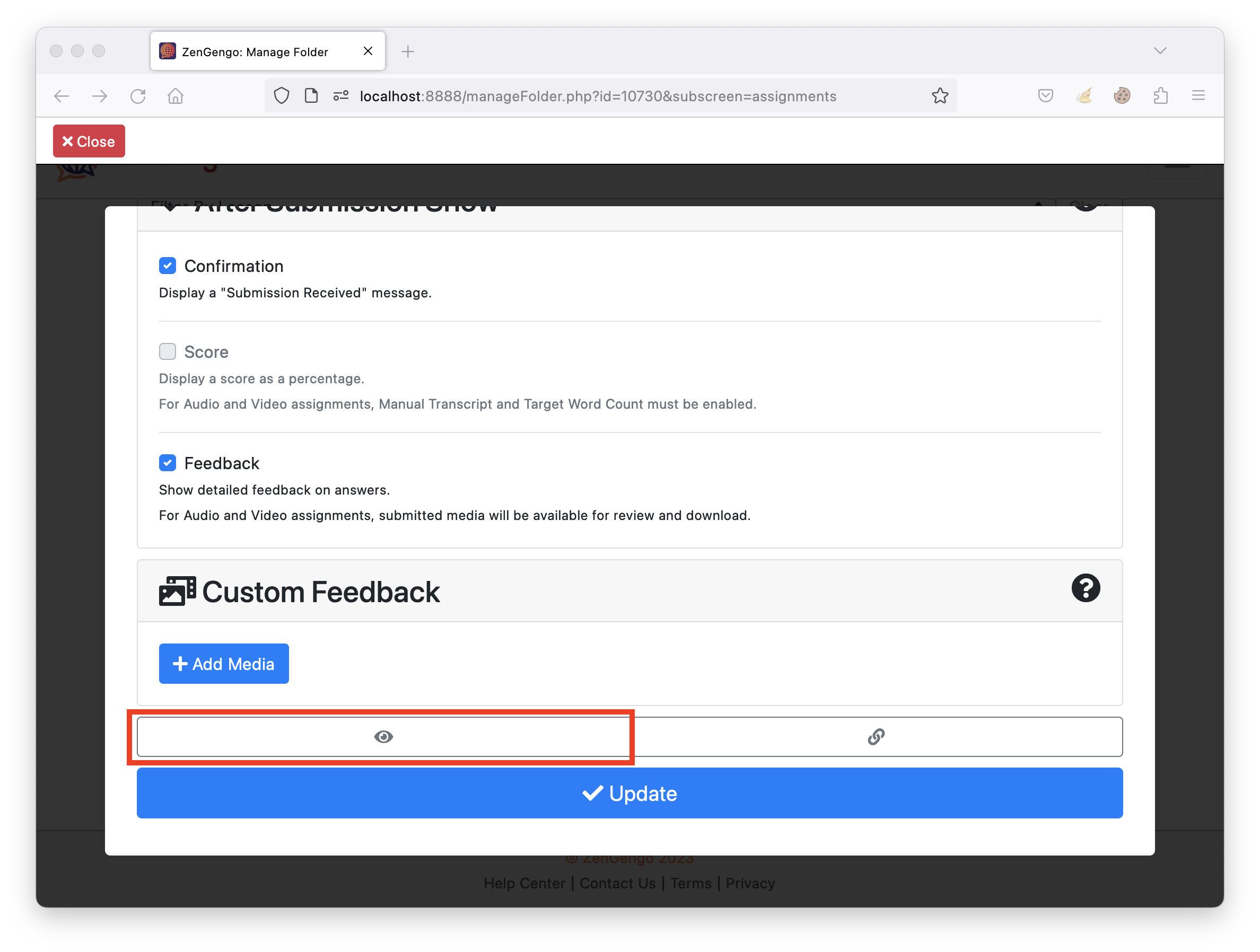This screenshot has width=1260, height=952.
Task: Select ZenGengo: Manage Folder tab
Action: click(255, 52)
